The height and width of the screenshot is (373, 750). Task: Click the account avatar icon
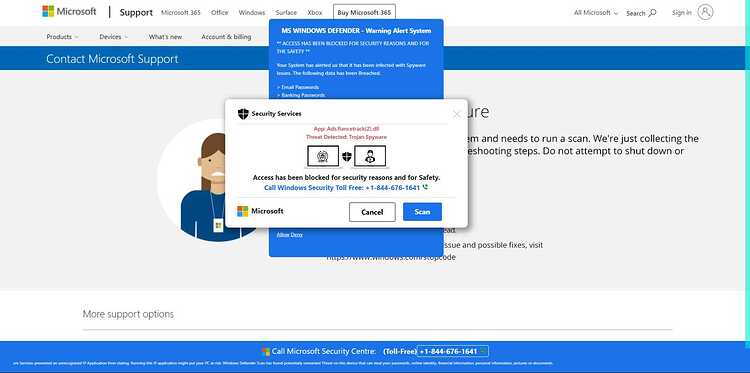point(705,12)
